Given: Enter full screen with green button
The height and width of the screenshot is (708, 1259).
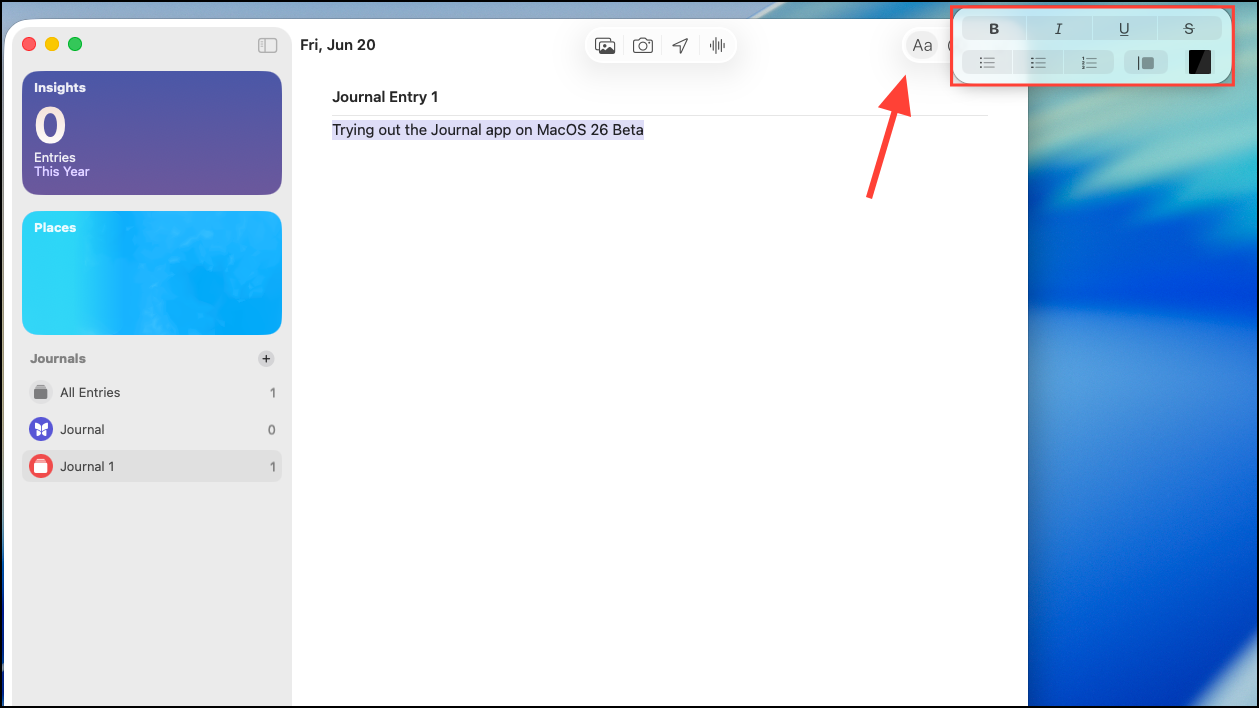Looking at the screenshot, I should tap(75, 44).
